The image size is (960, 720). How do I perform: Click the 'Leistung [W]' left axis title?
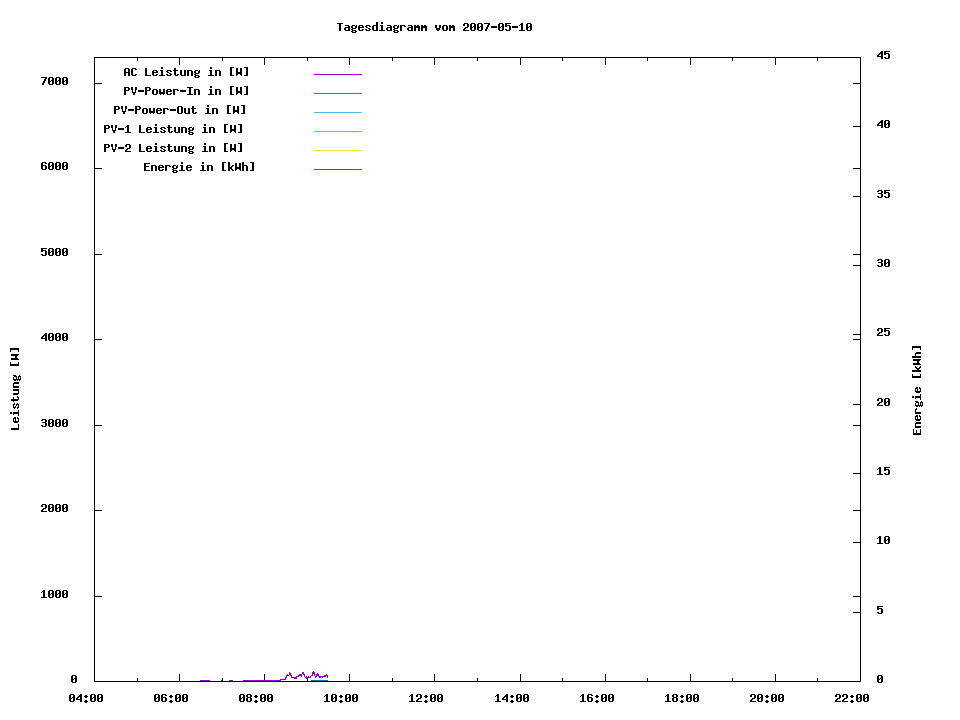15,388
